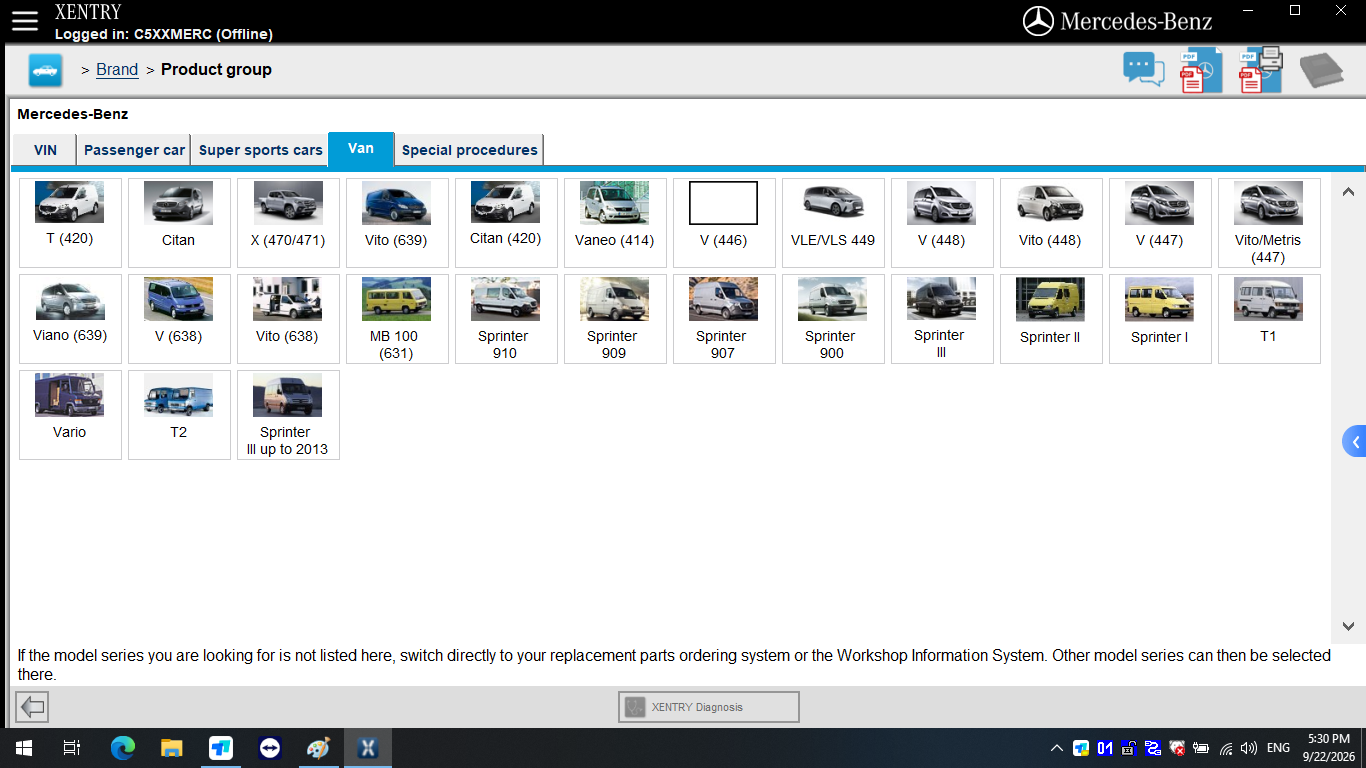Click the ENG language indicator

tap(1278, 748)
